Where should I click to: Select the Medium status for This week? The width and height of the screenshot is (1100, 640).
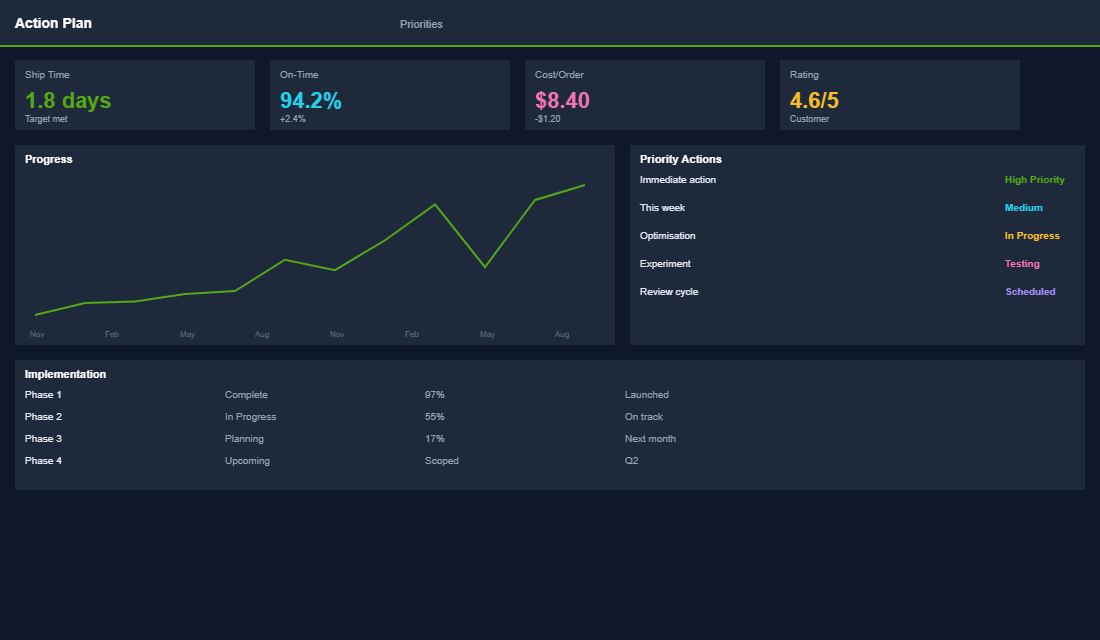(x=1023, y=207)
